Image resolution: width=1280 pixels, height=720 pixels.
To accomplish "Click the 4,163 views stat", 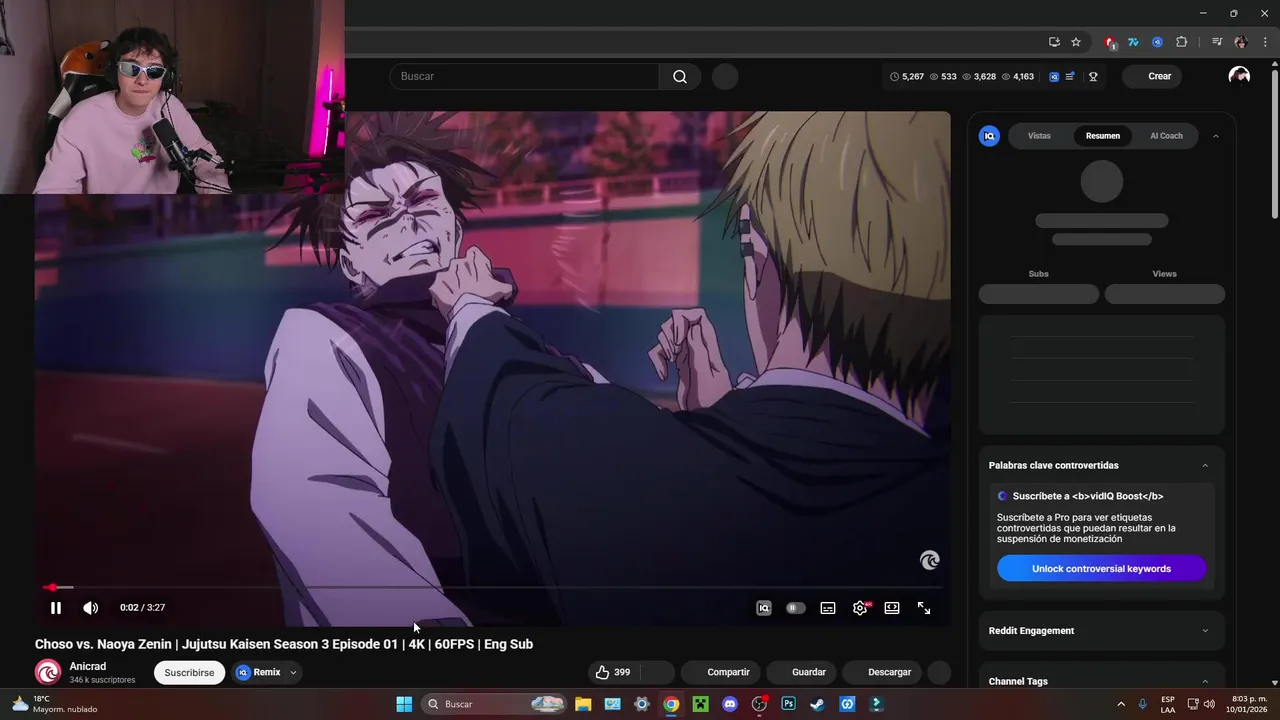I will [1017, 76].
